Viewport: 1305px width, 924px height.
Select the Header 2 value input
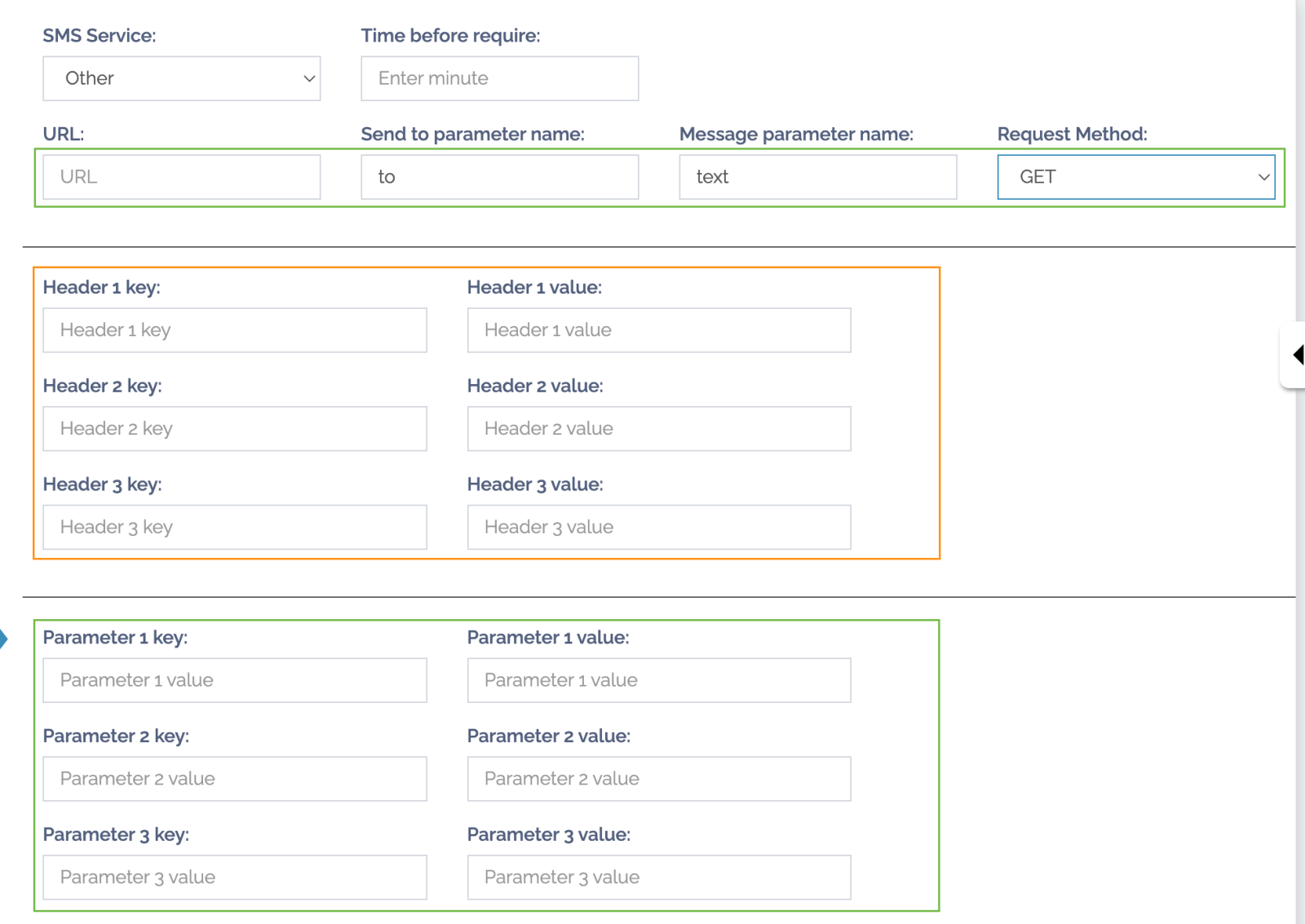click(658, 429)
